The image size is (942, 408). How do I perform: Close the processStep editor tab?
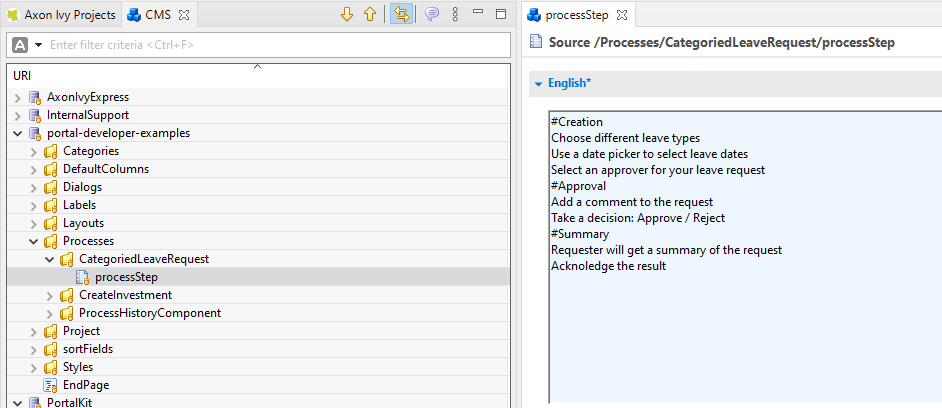(620, 15)
